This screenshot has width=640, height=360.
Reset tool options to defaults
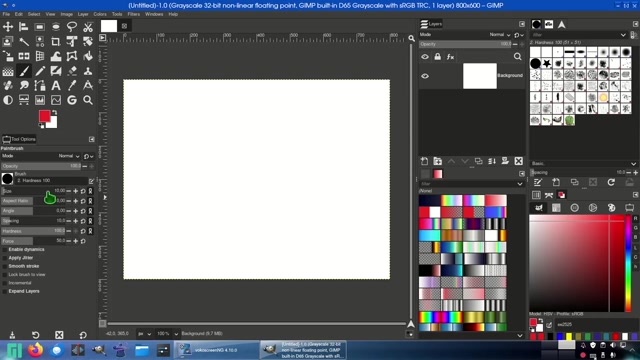tap(83, 335)
